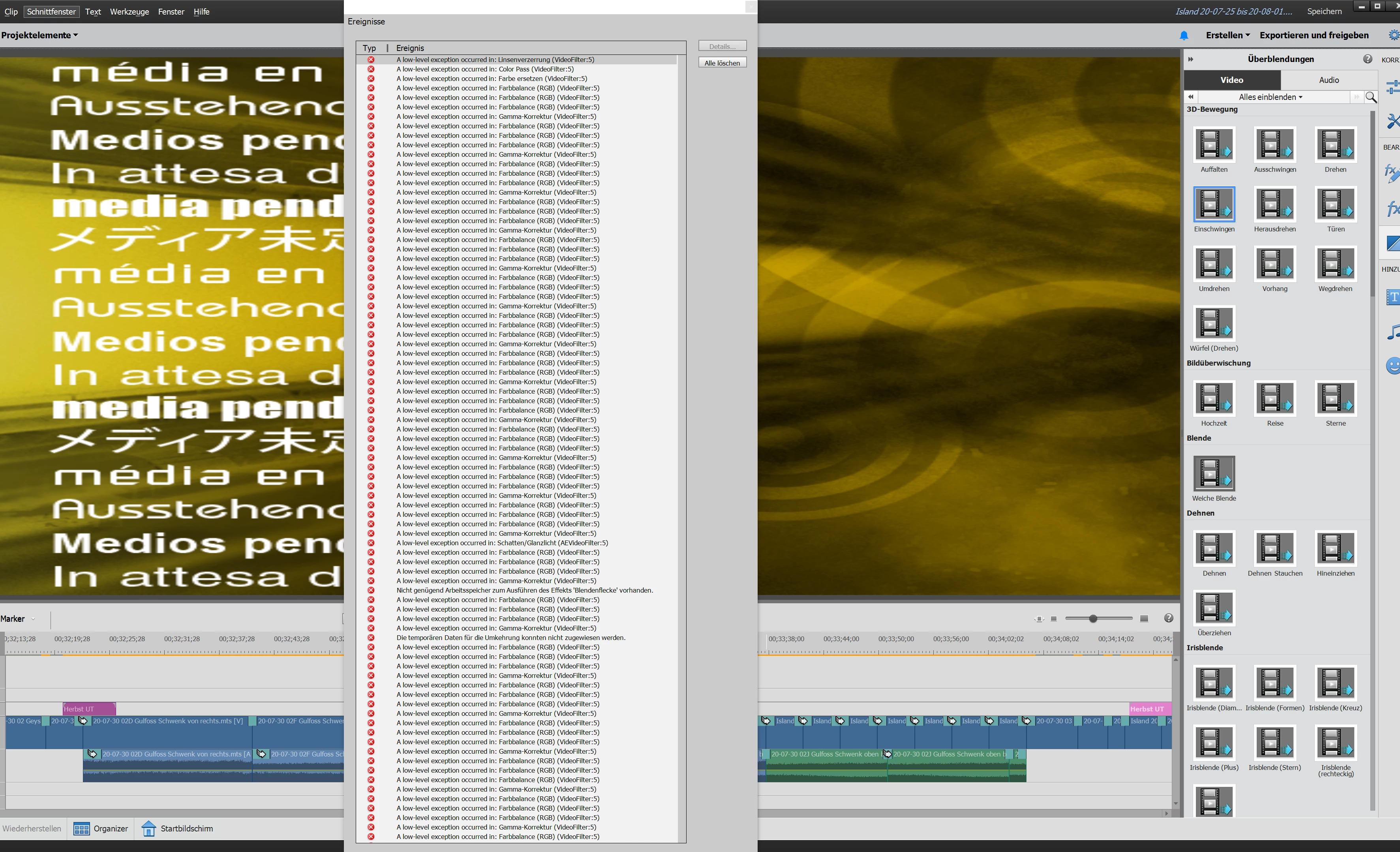Click the Organizer icon in bottom bar

pos(81,829)
